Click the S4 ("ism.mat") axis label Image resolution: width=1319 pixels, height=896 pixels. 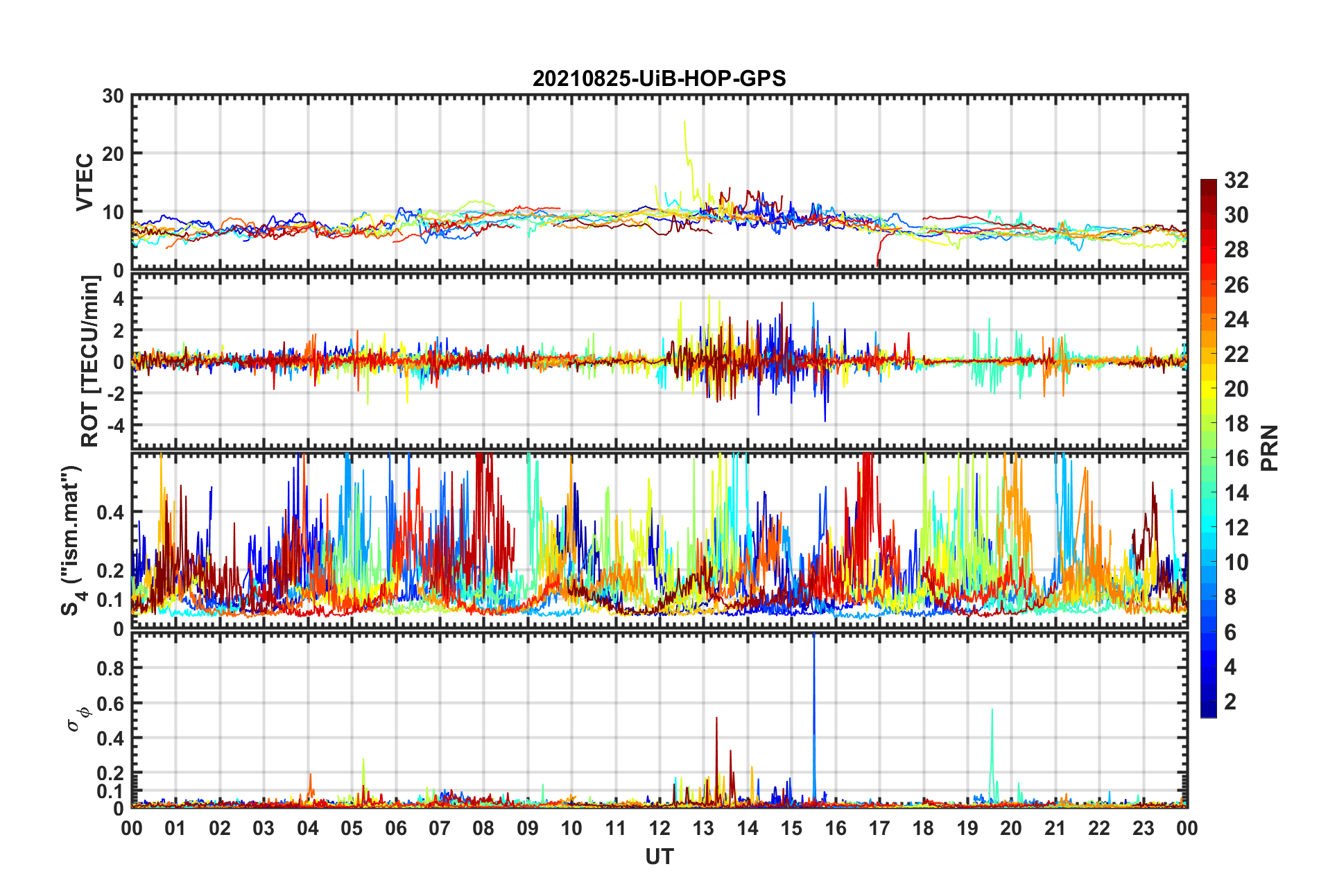click(x=71, y=541)
